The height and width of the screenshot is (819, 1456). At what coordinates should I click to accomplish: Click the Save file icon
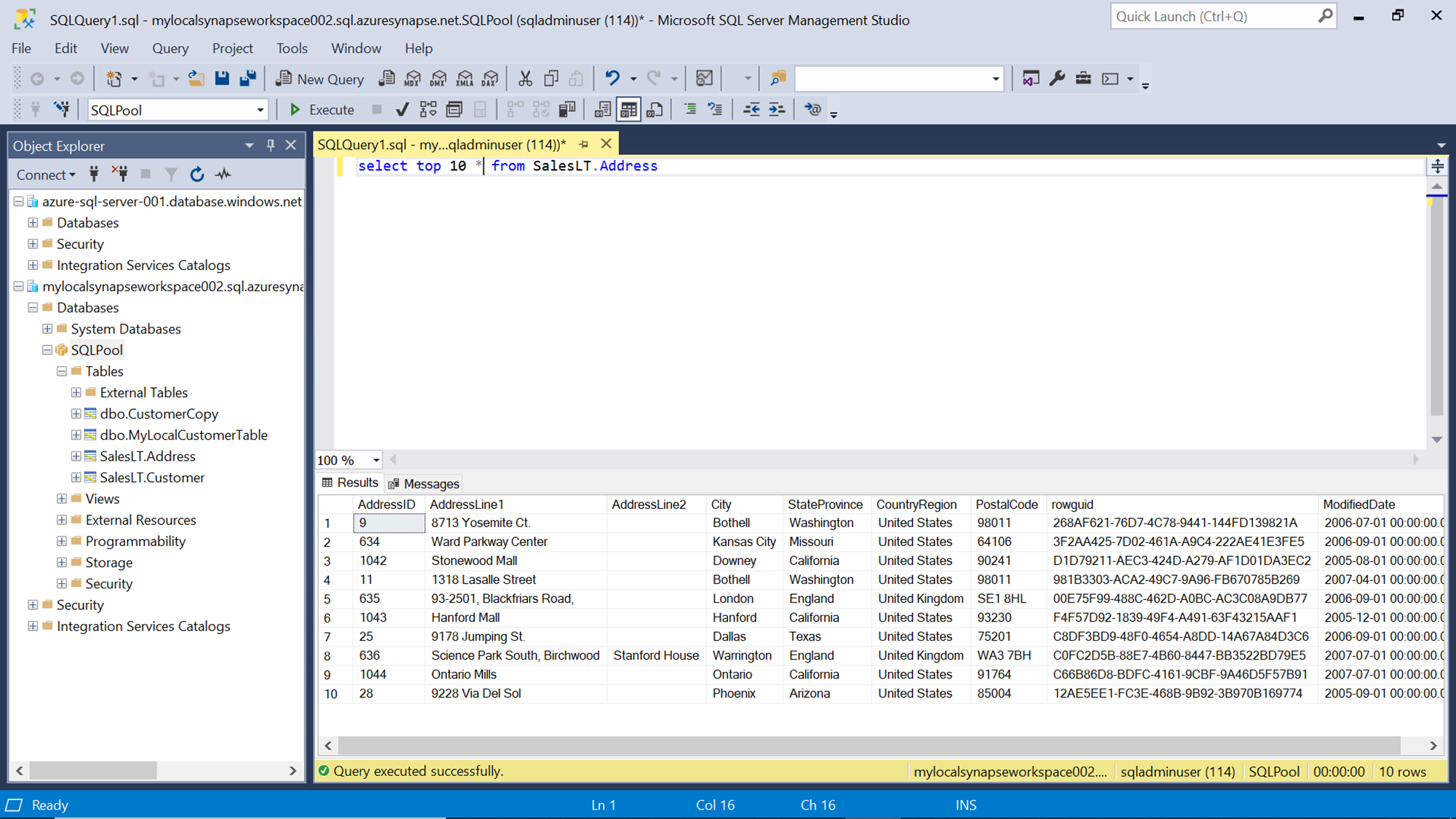pos(222,79)
